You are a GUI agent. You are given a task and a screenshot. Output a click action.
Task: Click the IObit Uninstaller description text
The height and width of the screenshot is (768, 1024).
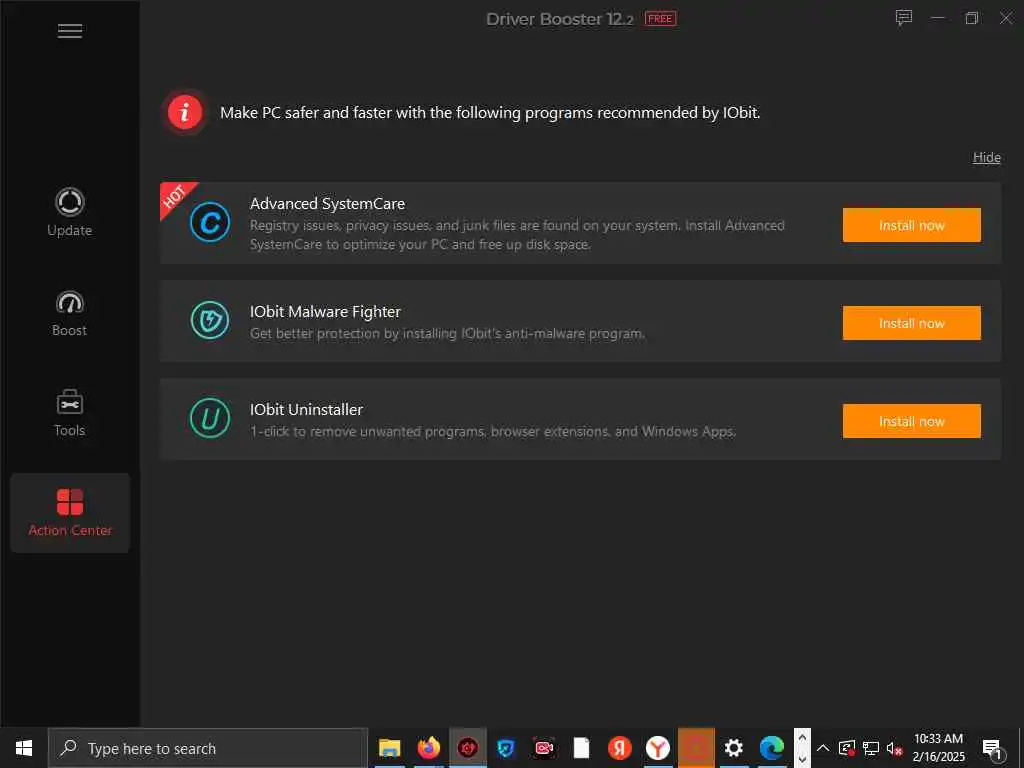493,432
